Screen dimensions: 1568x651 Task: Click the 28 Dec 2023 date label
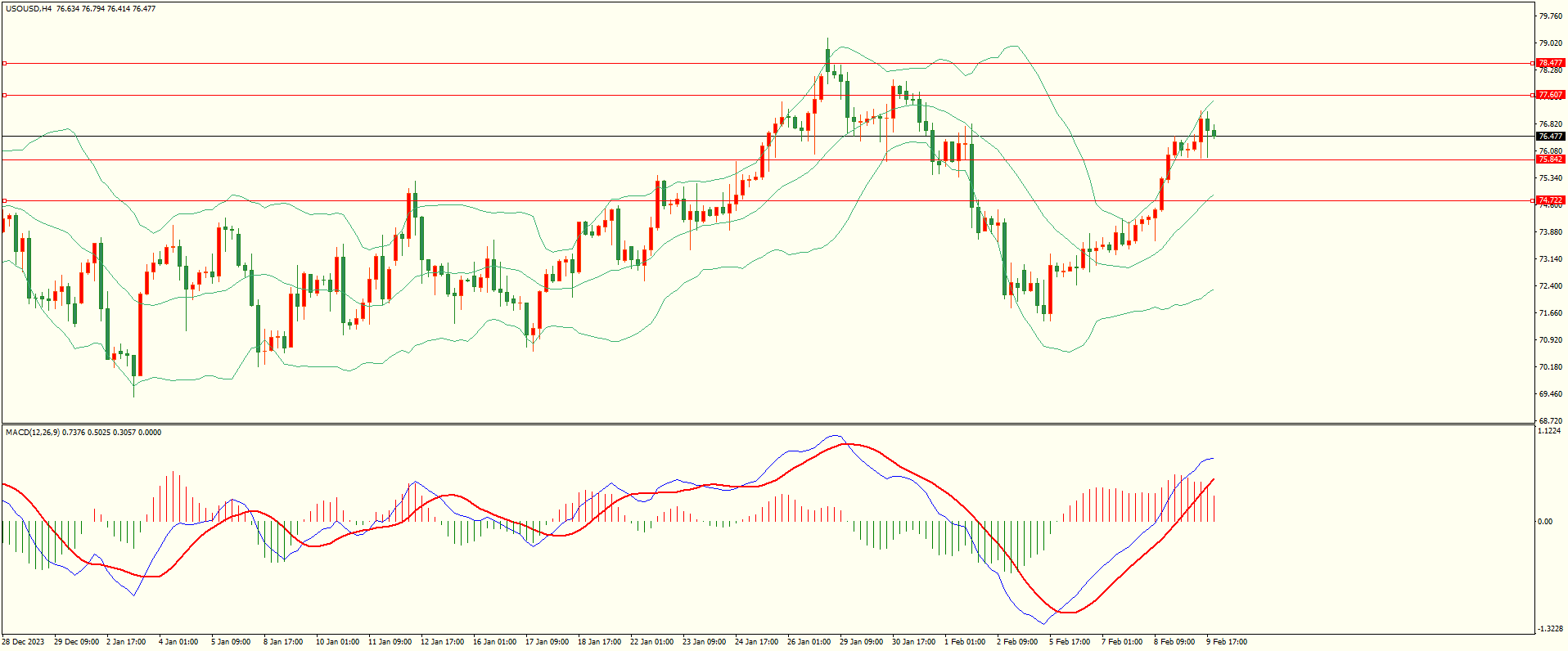pos(23,642)
